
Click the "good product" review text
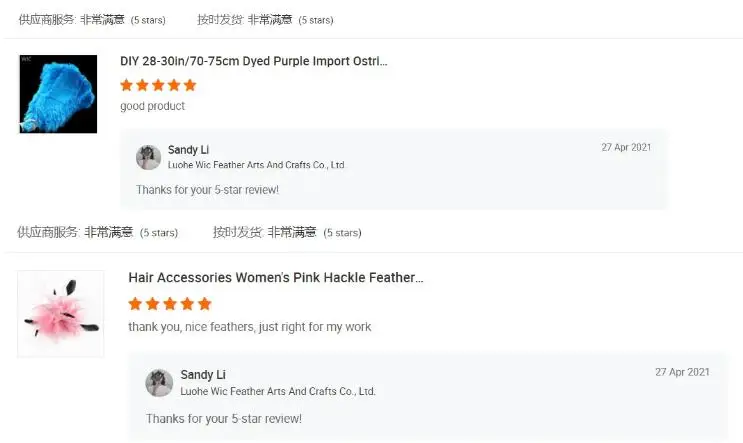(152, 106)
